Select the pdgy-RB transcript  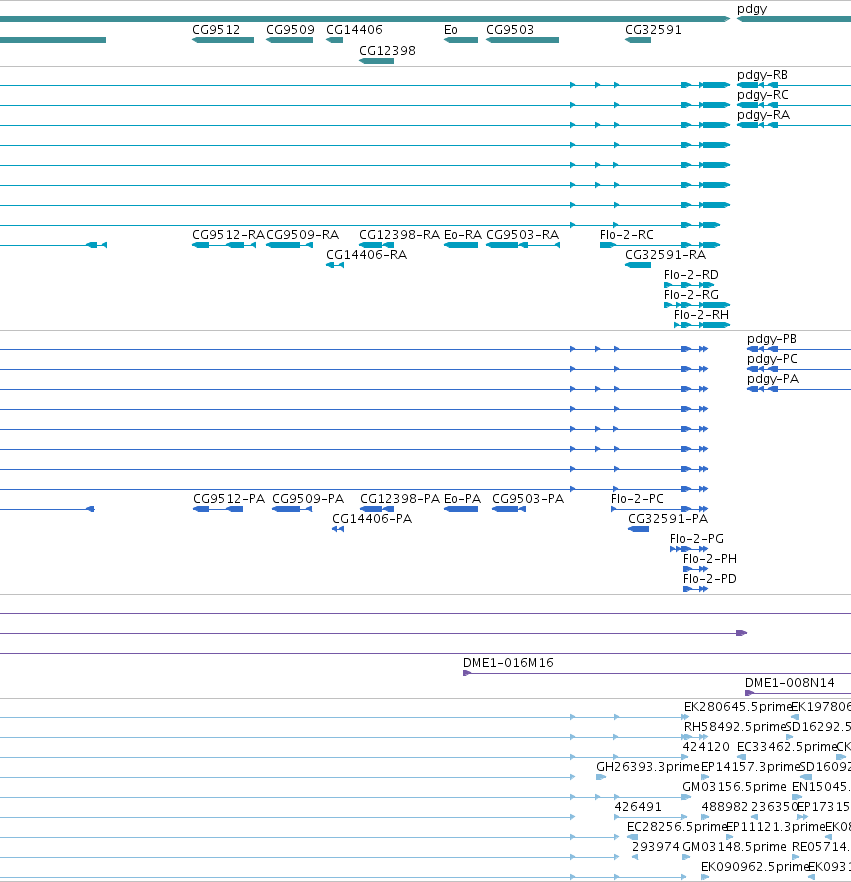[x=794, y=85]
